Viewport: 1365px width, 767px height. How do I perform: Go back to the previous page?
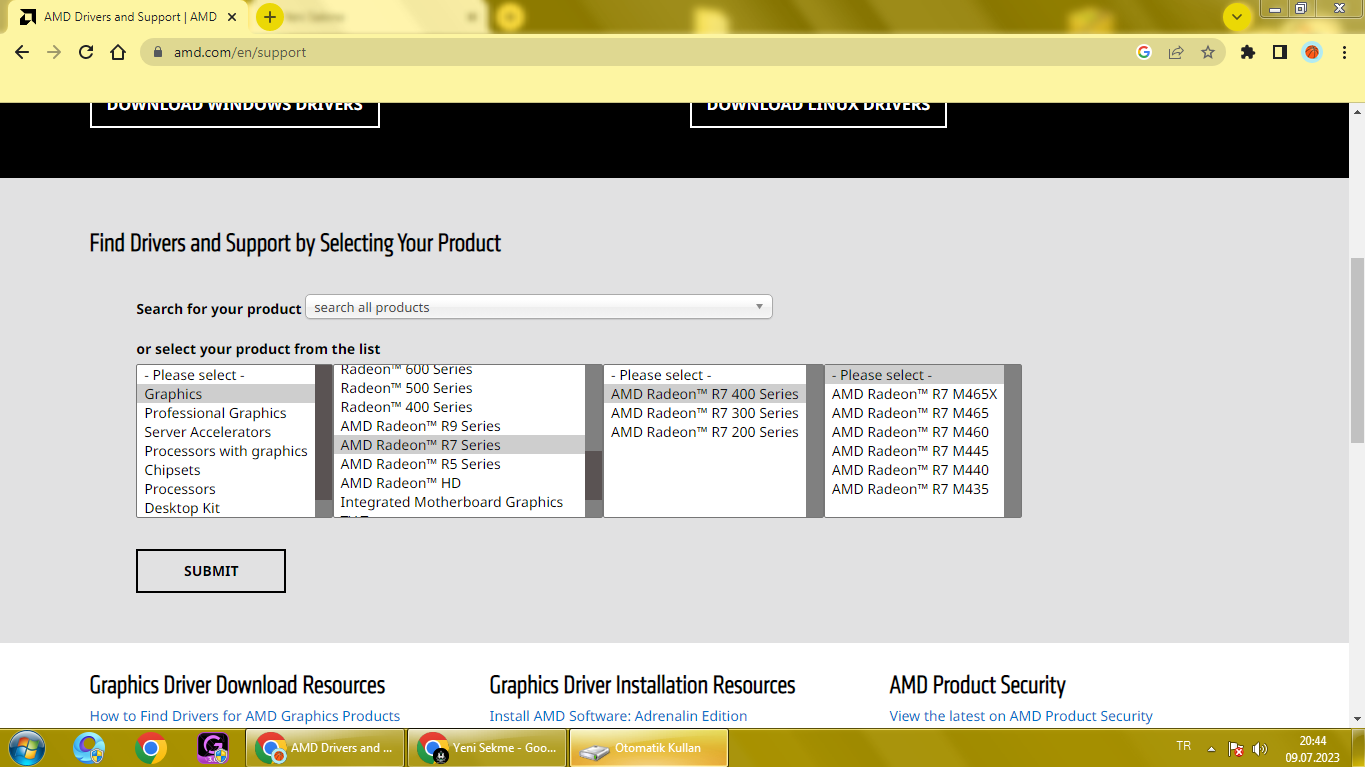[22, 52]
